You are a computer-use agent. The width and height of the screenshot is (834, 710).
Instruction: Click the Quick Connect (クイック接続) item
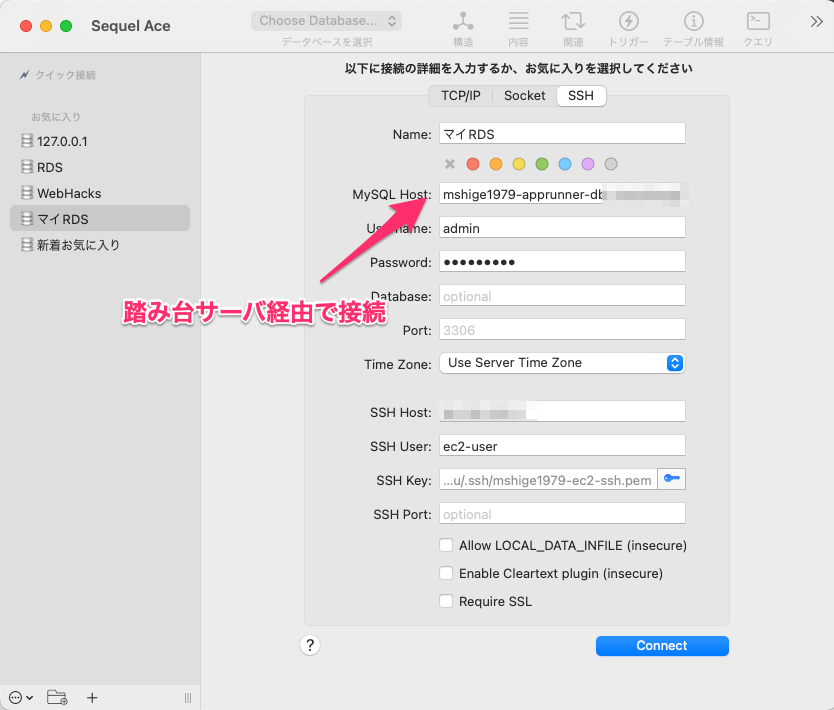[57, 75]
